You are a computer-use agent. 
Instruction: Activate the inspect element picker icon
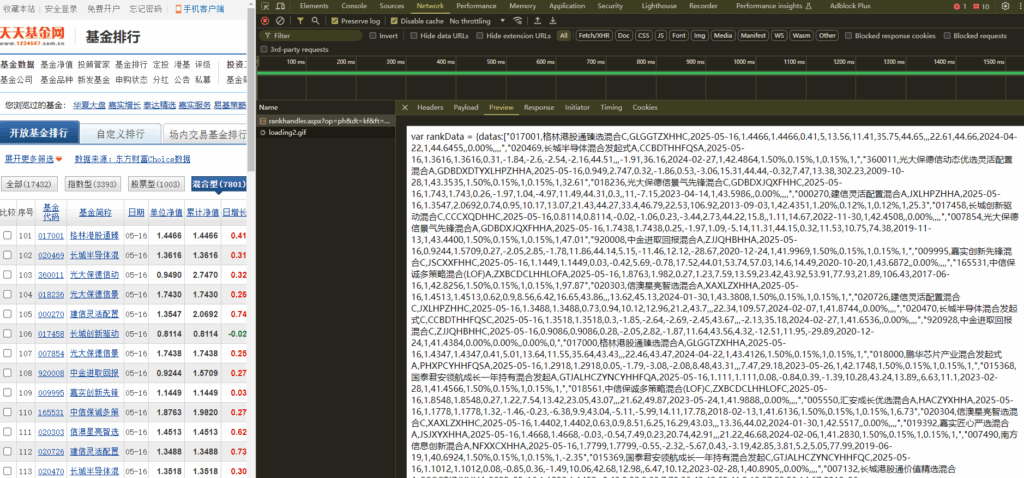(x=264, y=6)
